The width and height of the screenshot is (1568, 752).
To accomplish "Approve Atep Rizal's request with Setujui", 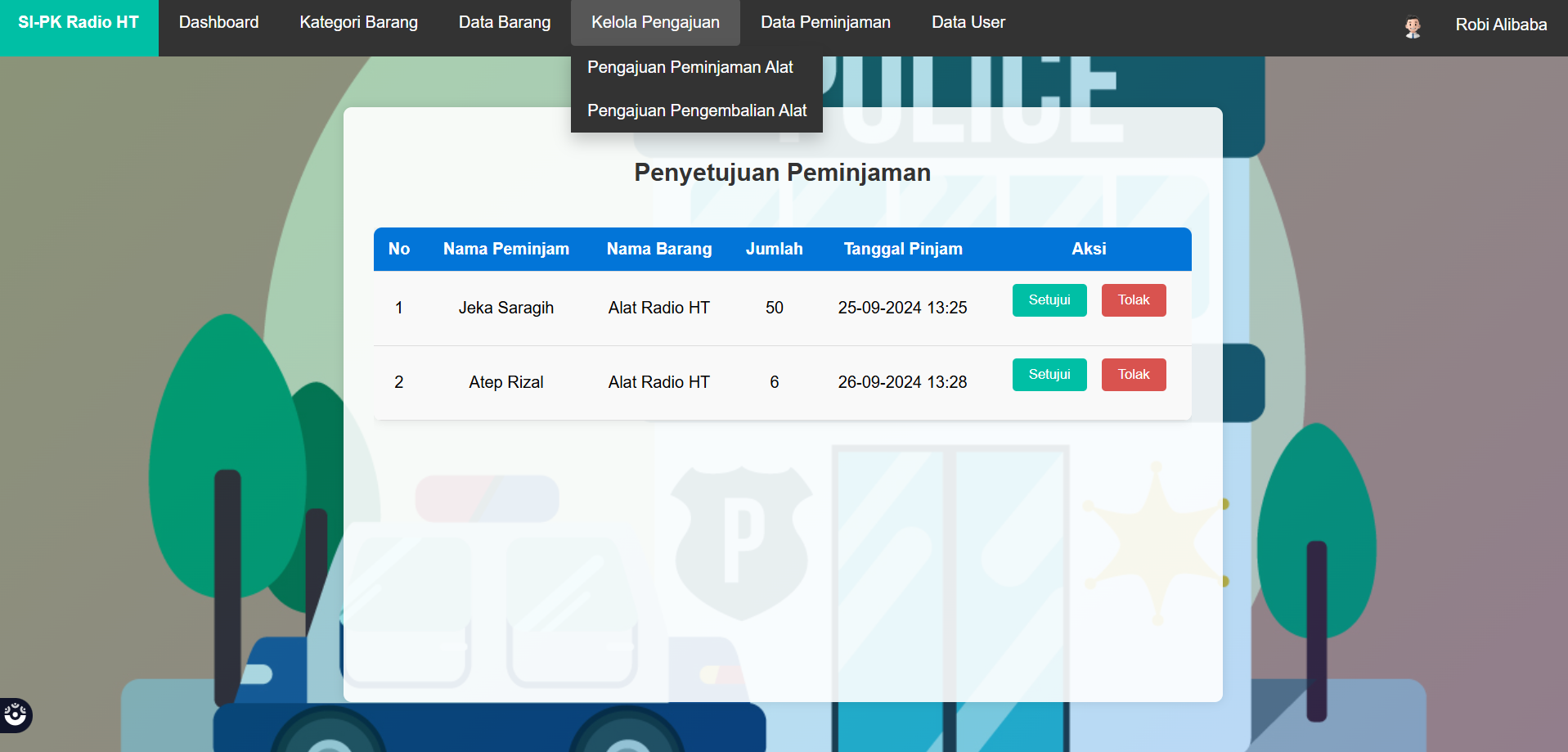I will pos(1049,375).
